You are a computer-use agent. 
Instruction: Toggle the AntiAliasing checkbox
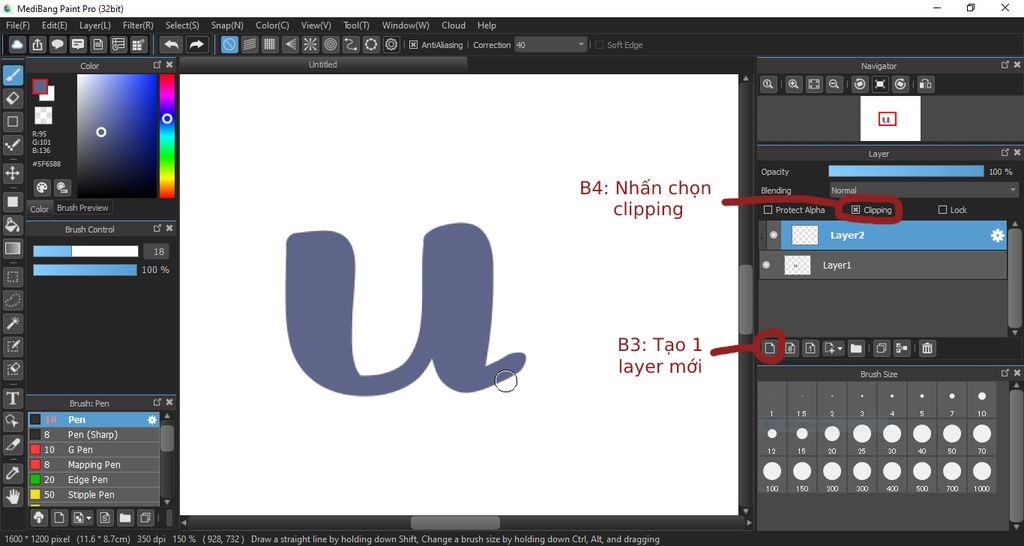point(413,45)
